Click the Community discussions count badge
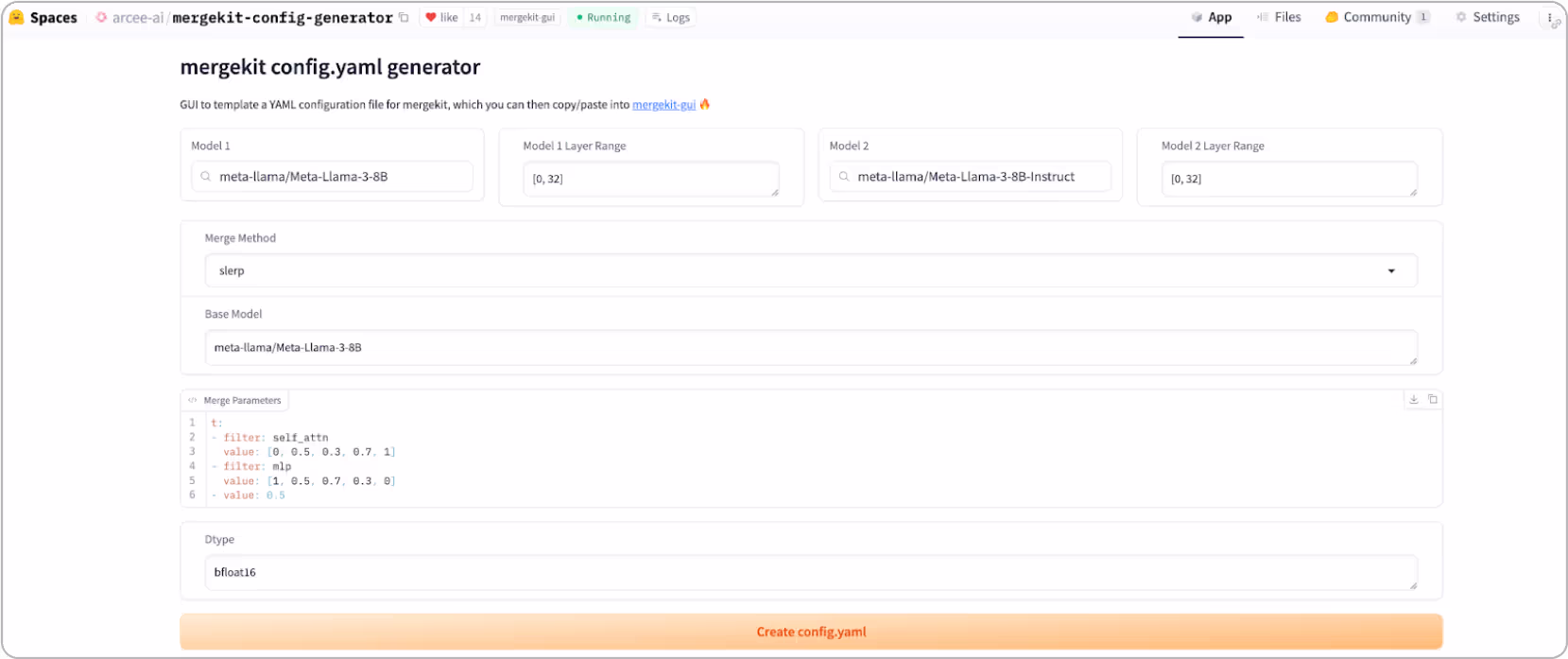Screen dimensions: 1568x659 coord(1423,17)
